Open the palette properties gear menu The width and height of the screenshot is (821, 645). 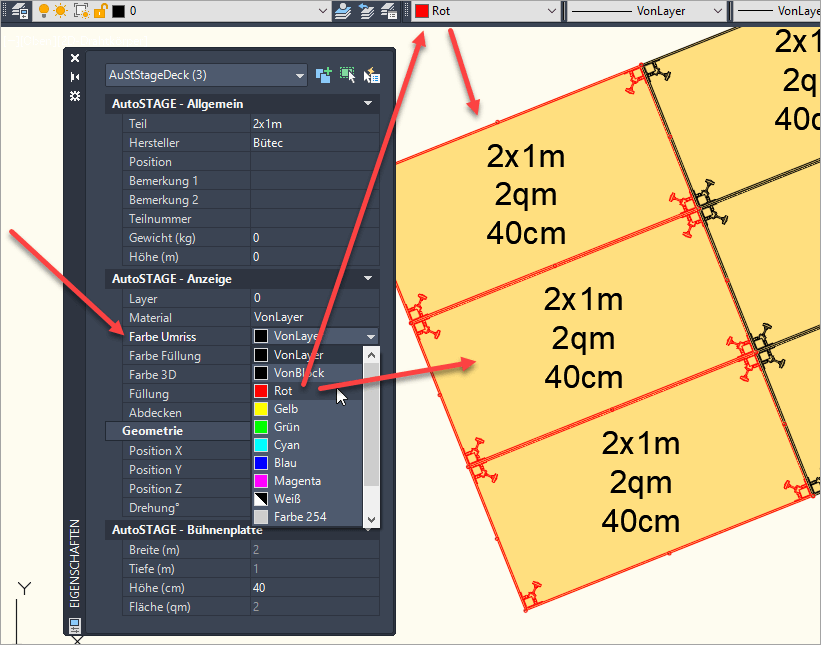(x=75, y=96)
